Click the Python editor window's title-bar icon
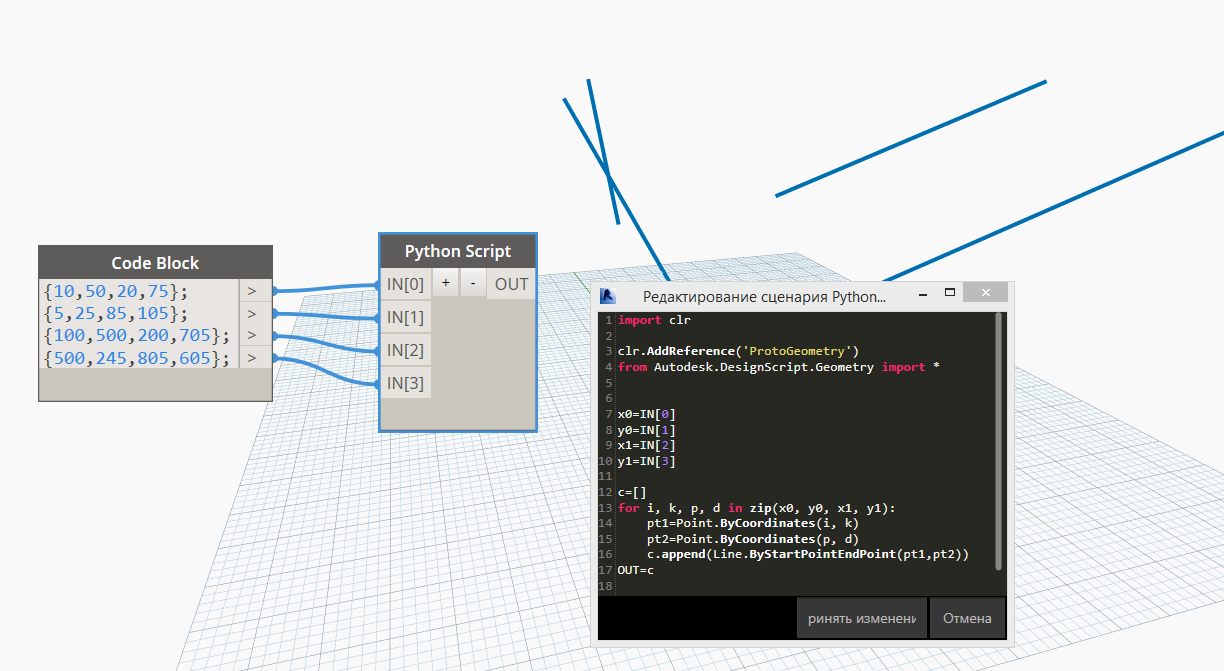The height and width of the screenshot is (671, 1224). 606,296
